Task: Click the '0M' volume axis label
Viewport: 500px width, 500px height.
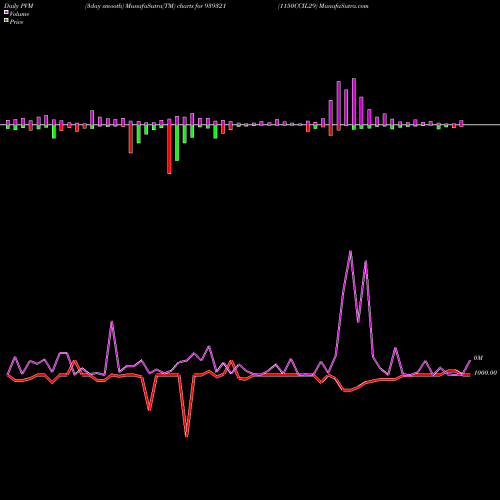Action: pyautogui.click(x=478, y=358)
